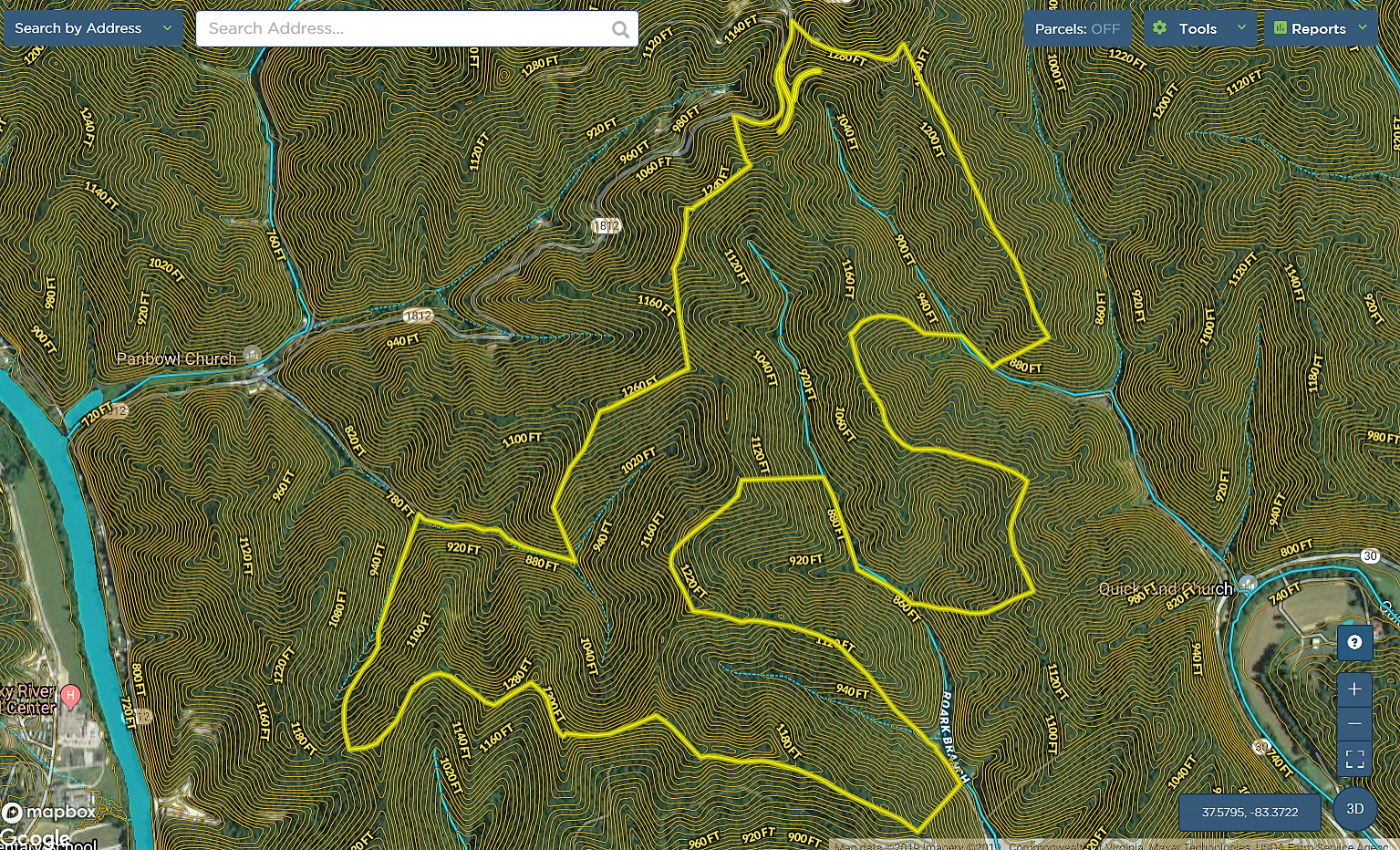Click the Mapbox logo link
Viewport: 1400px width, 850px height.
click(x=50, y=812)
